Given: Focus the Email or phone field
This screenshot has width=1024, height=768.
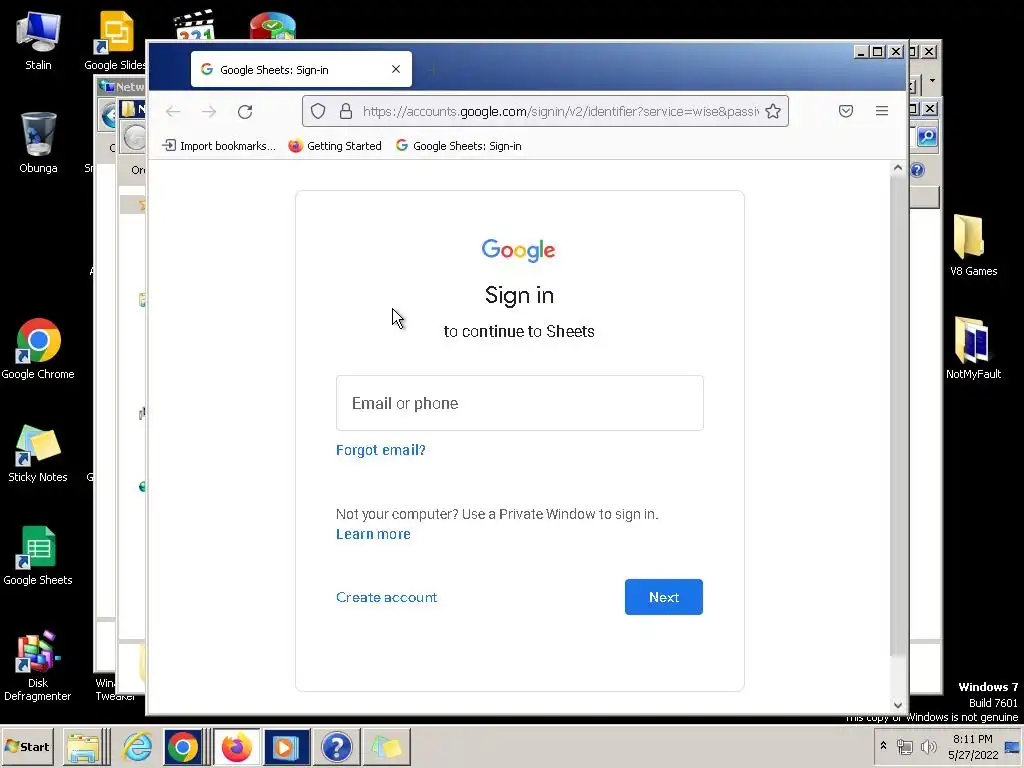Looking at the screenshot, I should (x=520, y=403).
